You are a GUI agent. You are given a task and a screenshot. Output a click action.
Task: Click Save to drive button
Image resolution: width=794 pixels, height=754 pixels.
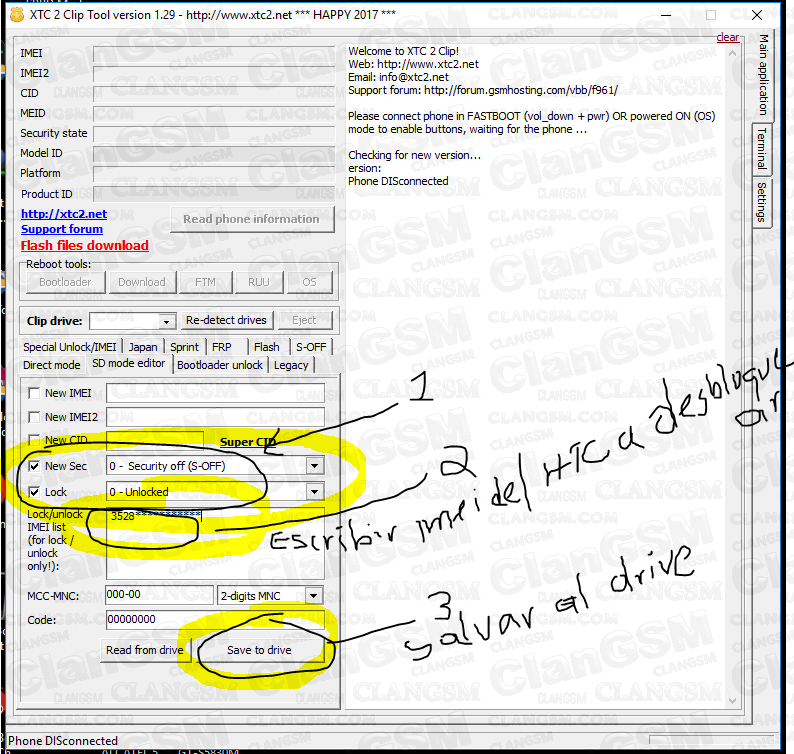(259, 650)
